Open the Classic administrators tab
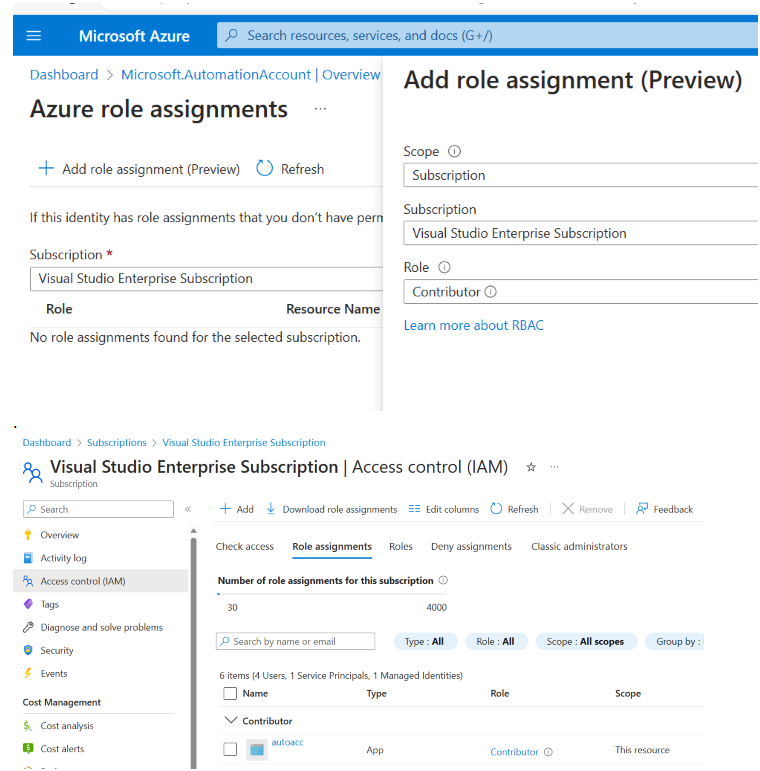Image resolution: width=760 pixels, height=771 pixels. 579,546
